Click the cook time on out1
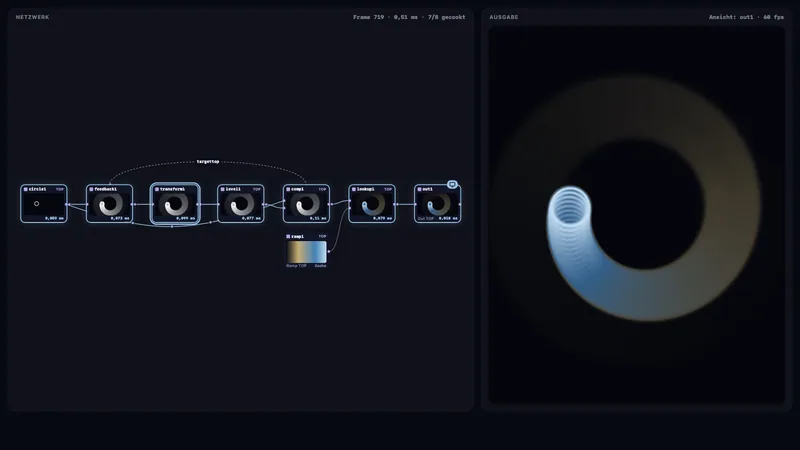 click(x=448, y=218)
